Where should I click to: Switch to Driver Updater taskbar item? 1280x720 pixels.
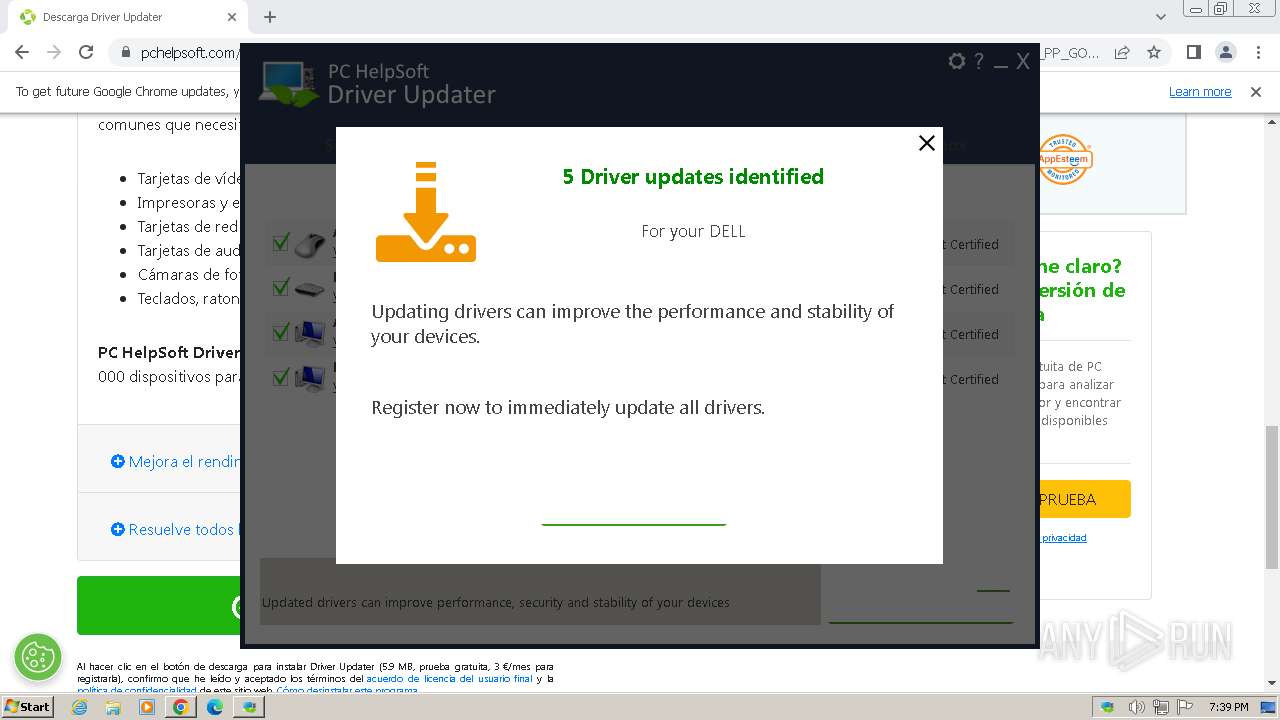pyautogui.click(x=249, y=707)
